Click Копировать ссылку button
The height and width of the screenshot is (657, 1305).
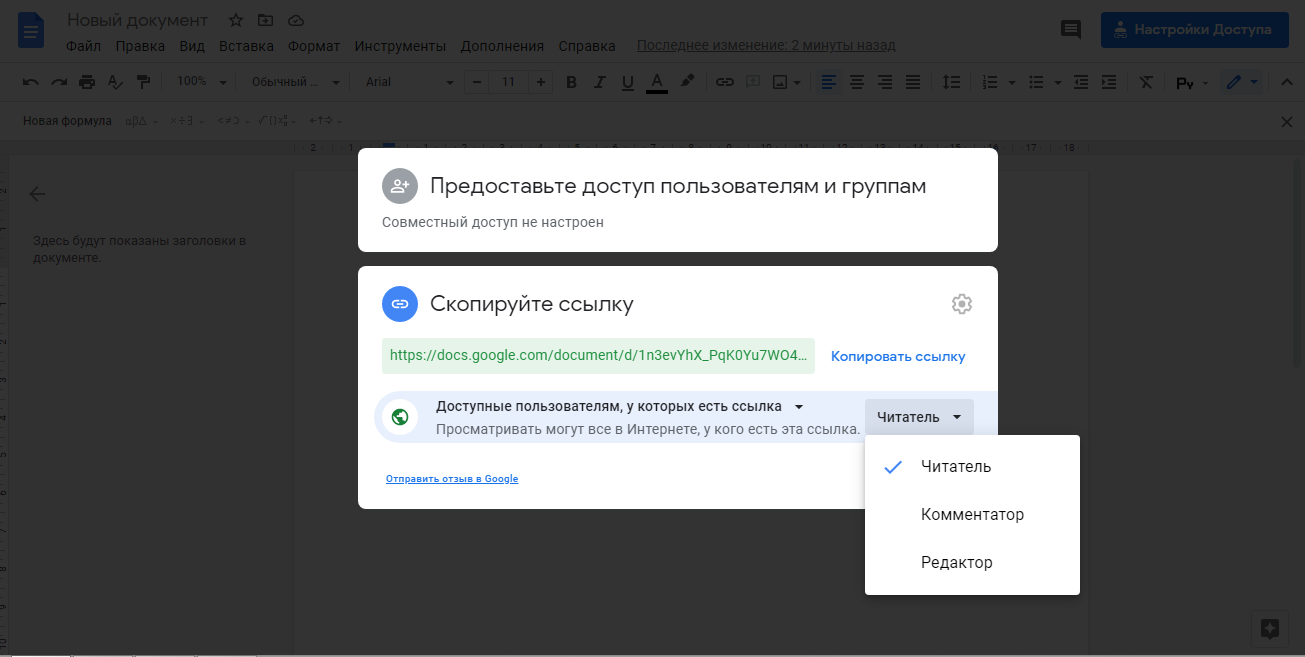pyautogui.click(x=898, y=356)
